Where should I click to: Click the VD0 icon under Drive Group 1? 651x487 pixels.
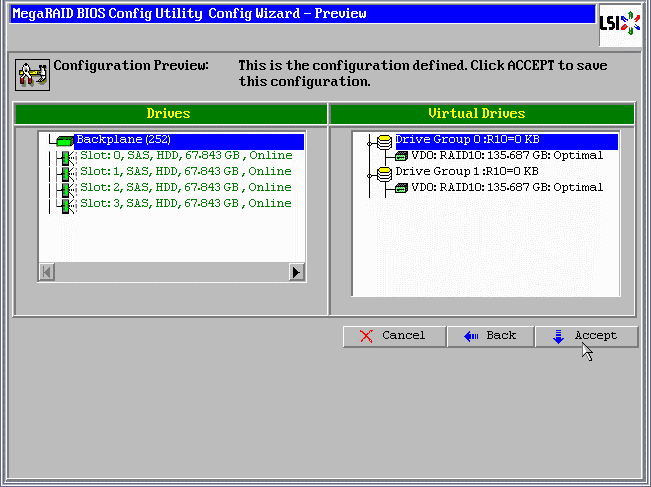pos(401,188)
